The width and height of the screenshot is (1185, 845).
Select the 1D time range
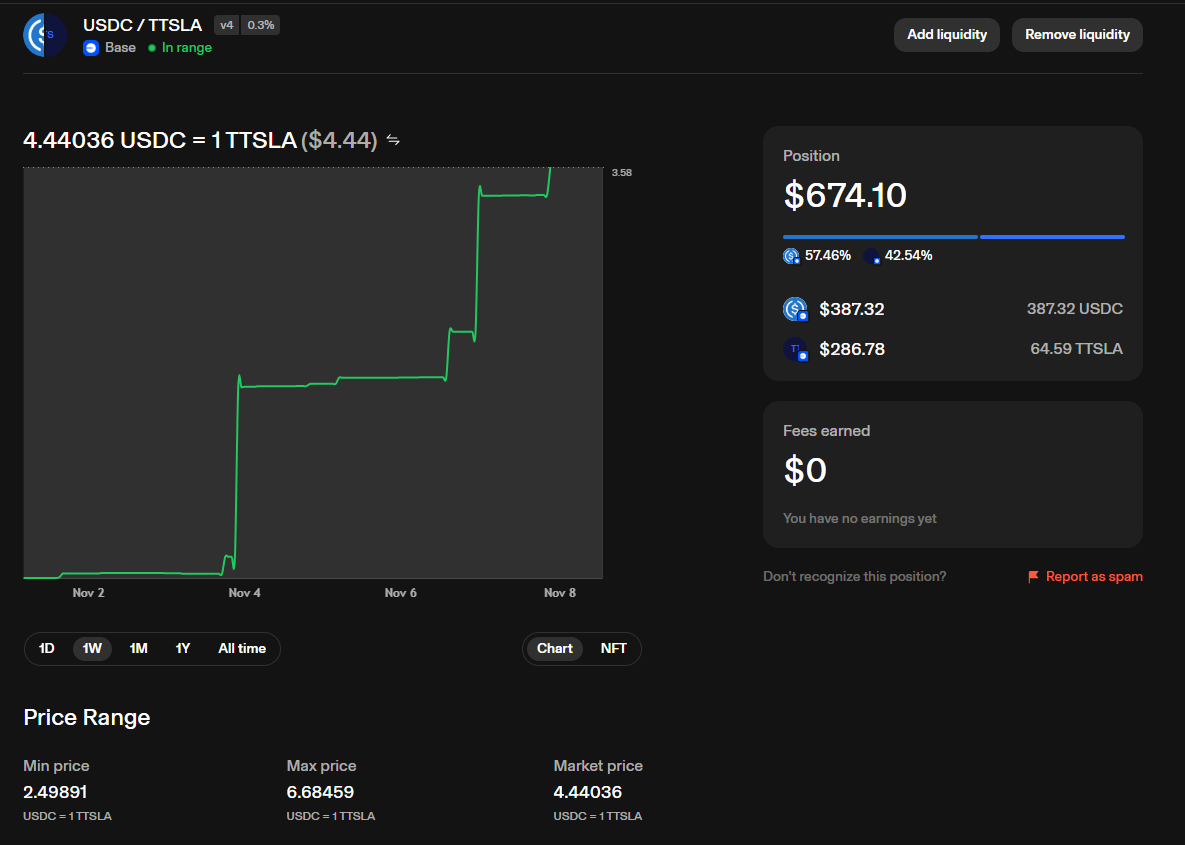[47, 649]
